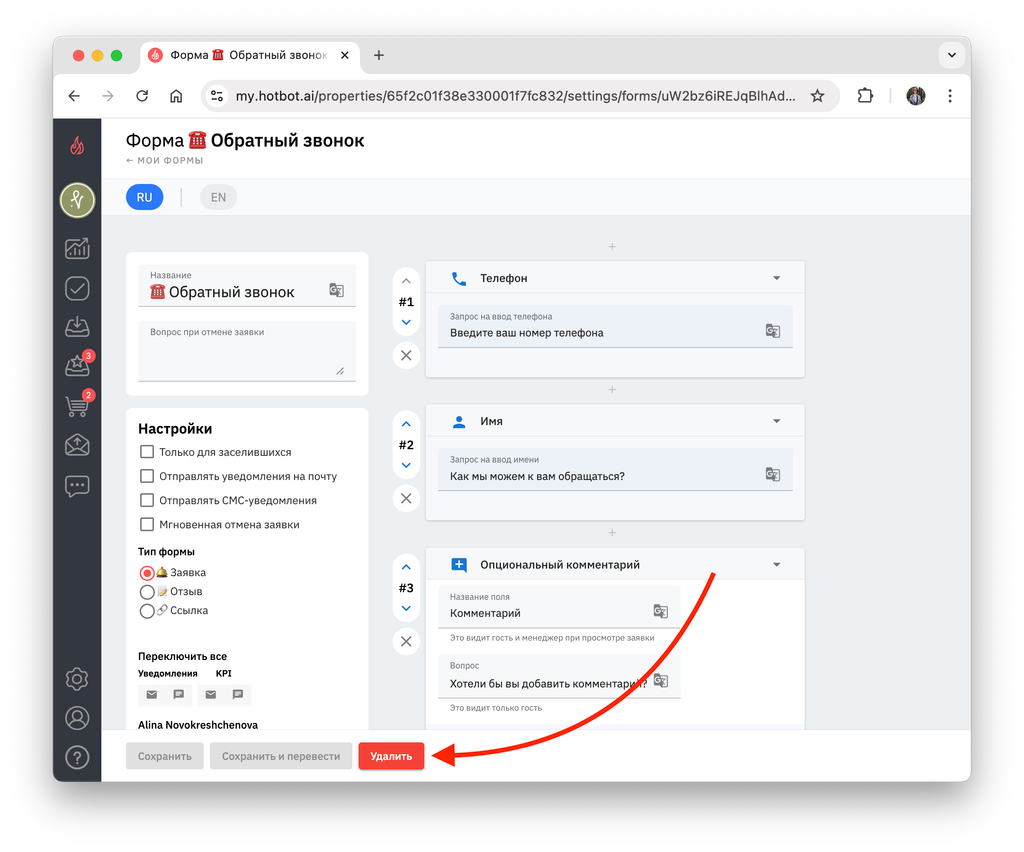
Task: Expand the Телефон field type dropdown
Action: coord(776,278)
